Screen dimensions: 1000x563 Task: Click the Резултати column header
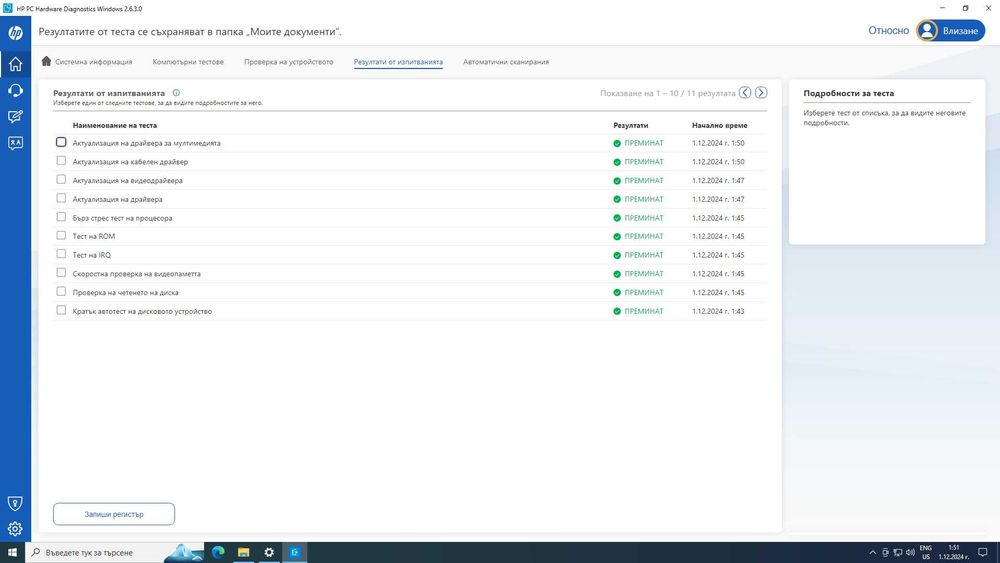[x=631, y=126]
